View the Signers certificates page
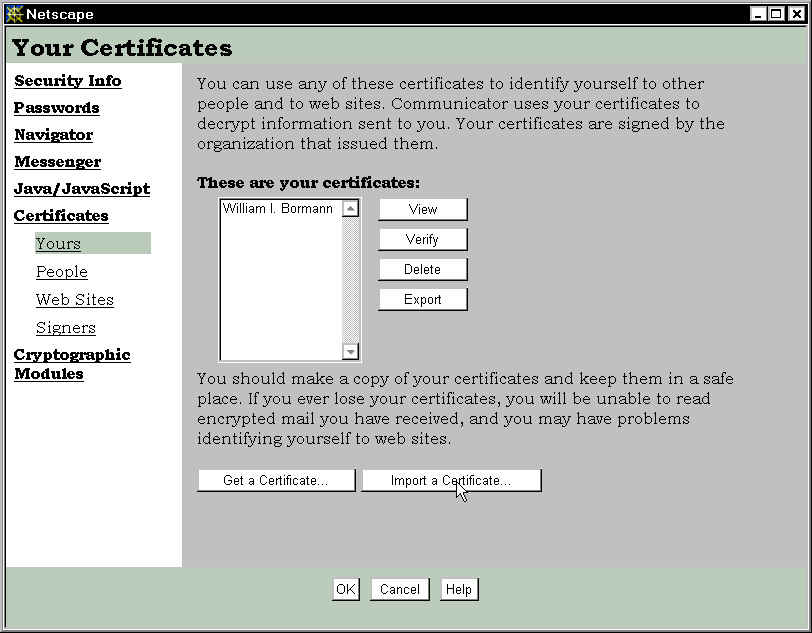 (x=65, y=328)
